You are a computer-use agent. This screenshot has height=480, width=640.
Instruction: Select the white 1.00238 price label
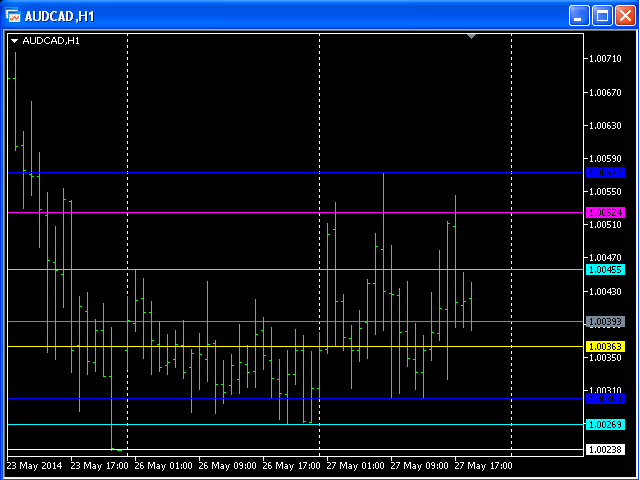[605, 450]
